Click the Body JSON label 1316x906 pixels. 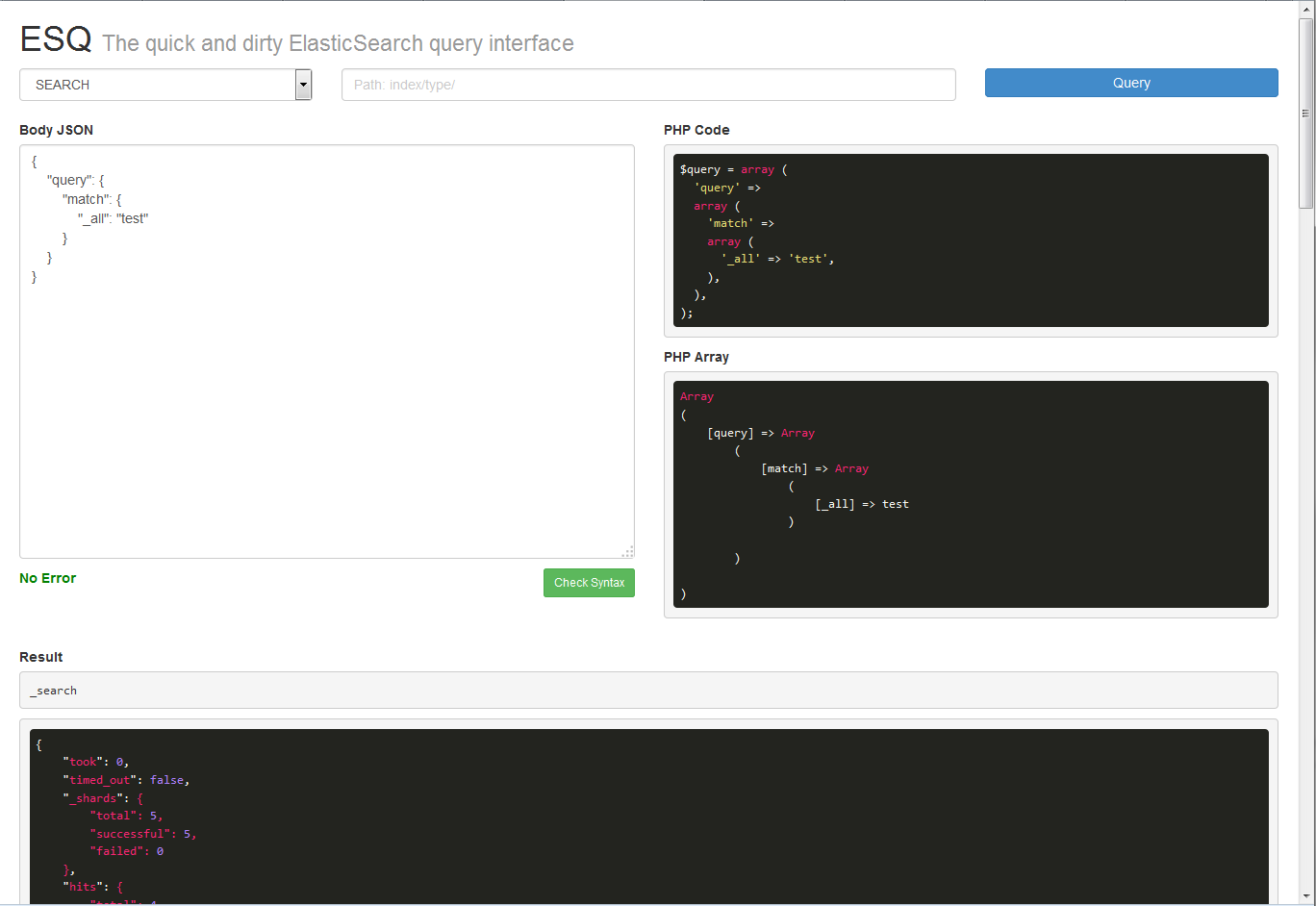tap(56, 130)
